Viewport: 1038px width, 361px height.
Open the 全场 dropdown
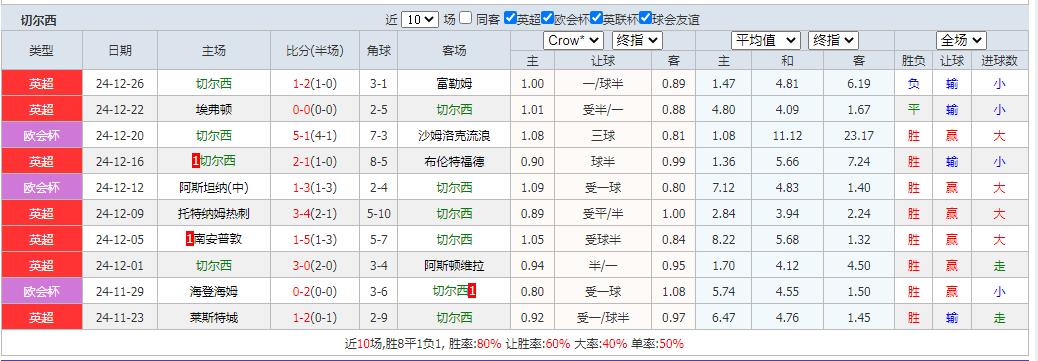[x=961, y=40]
